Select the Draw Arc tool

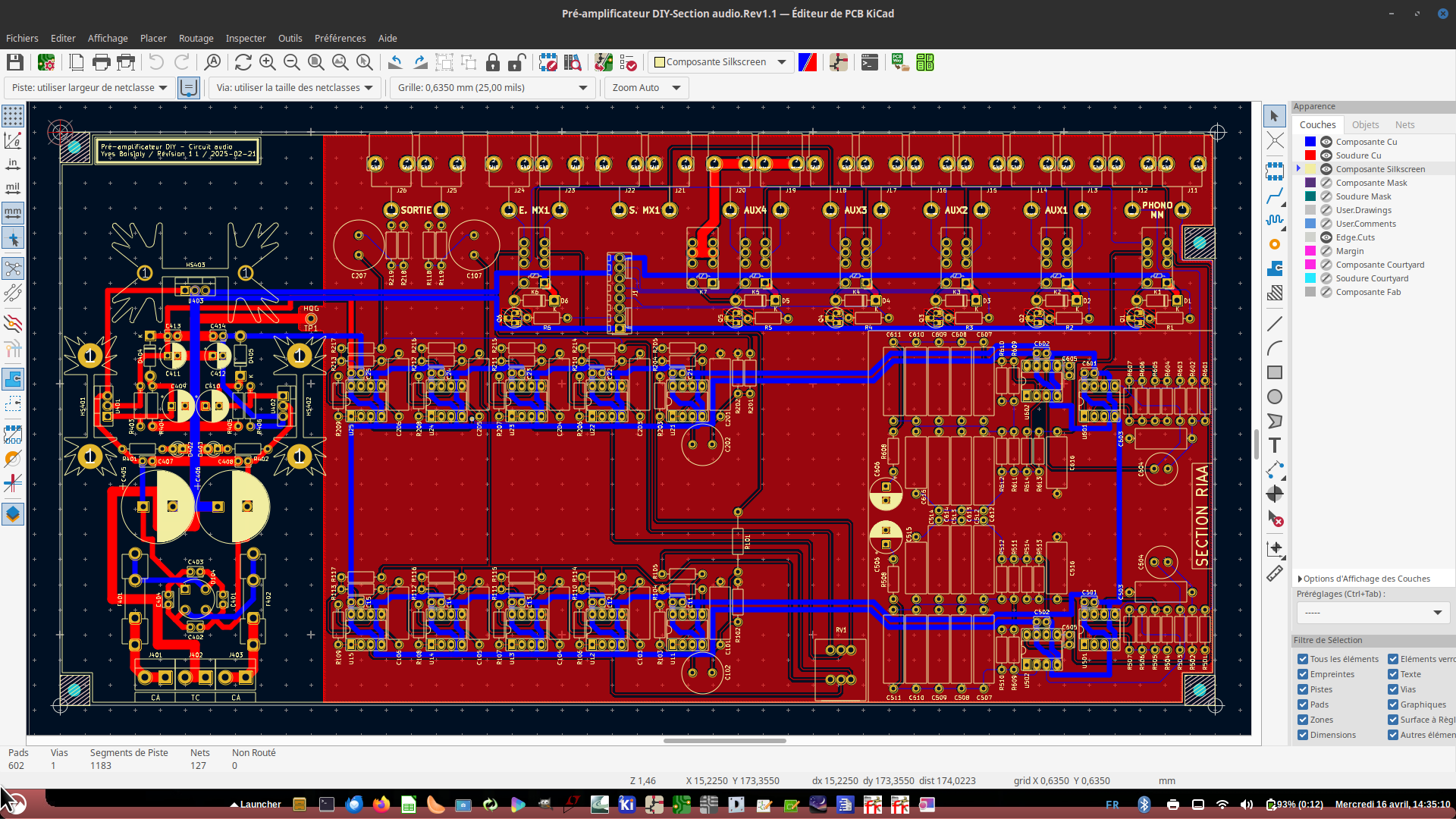[1275, 348]
